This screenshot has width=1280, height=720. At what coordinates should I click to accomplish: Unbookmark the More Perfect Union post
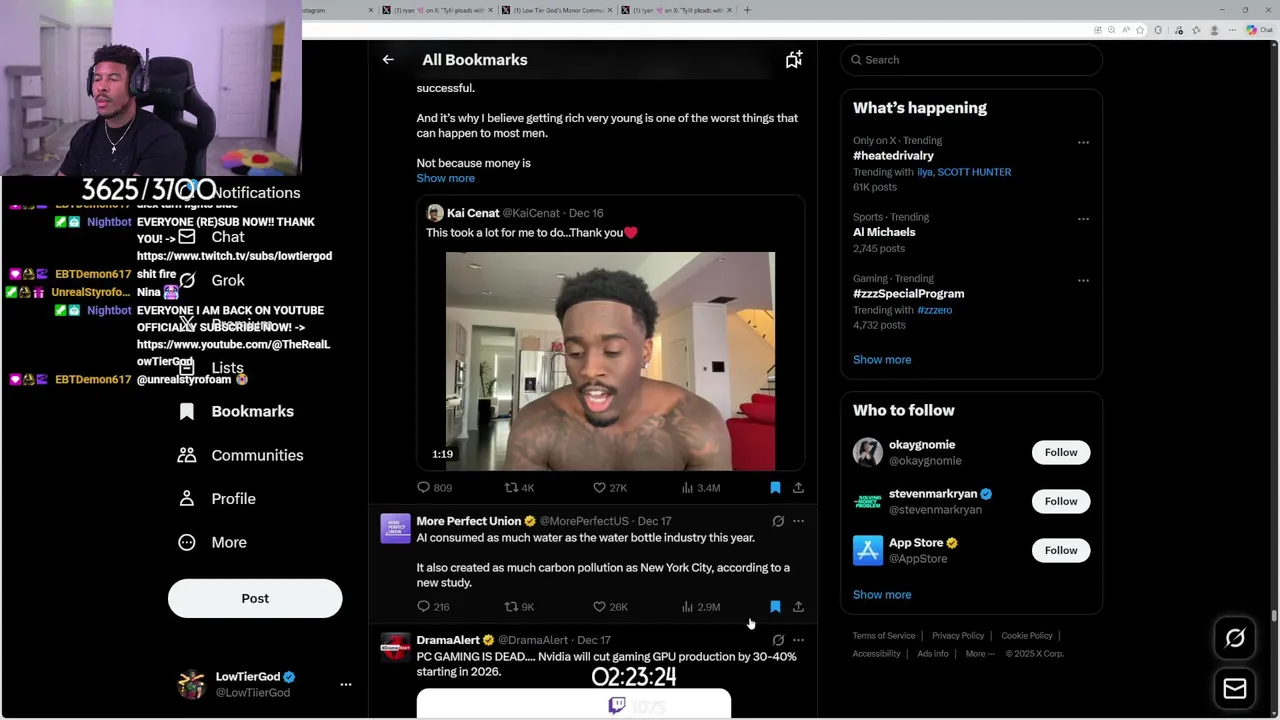[775, 607]
